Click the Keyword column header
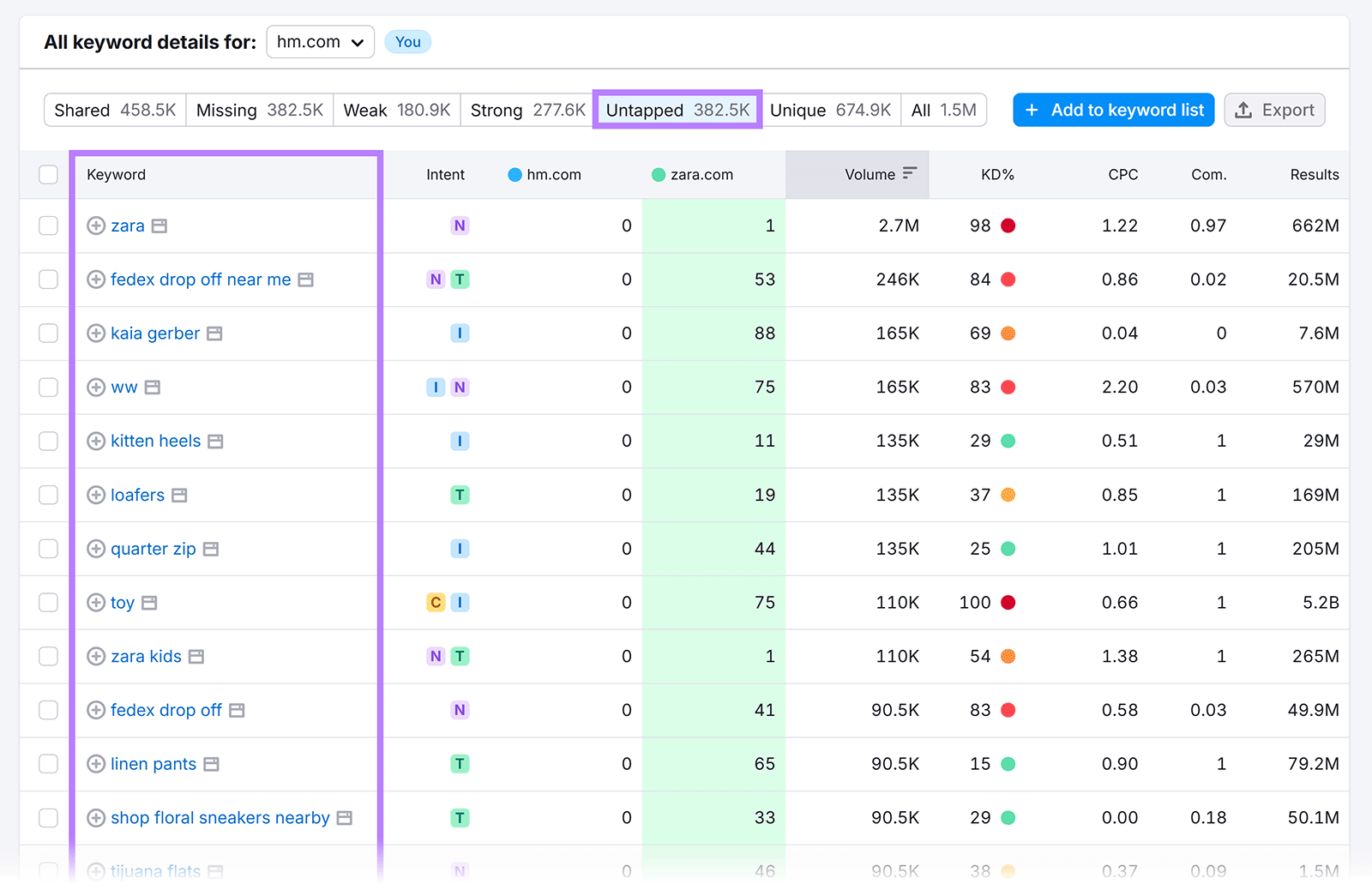 [x=117, y=175]
